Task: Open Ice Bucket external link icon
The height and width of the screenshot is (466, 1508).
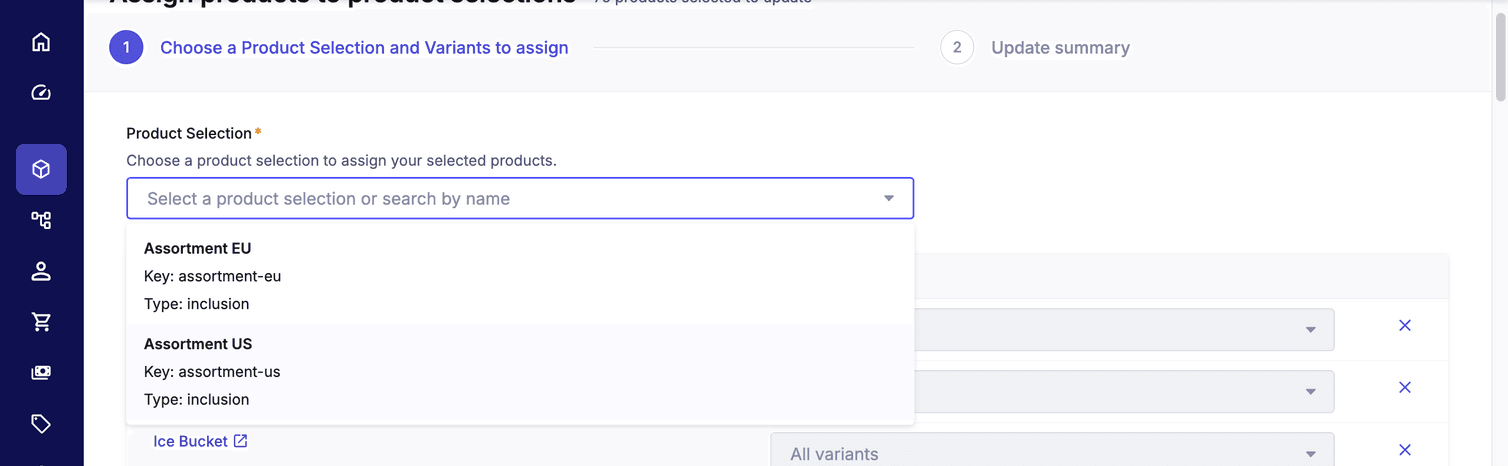Action: point(240,441)
